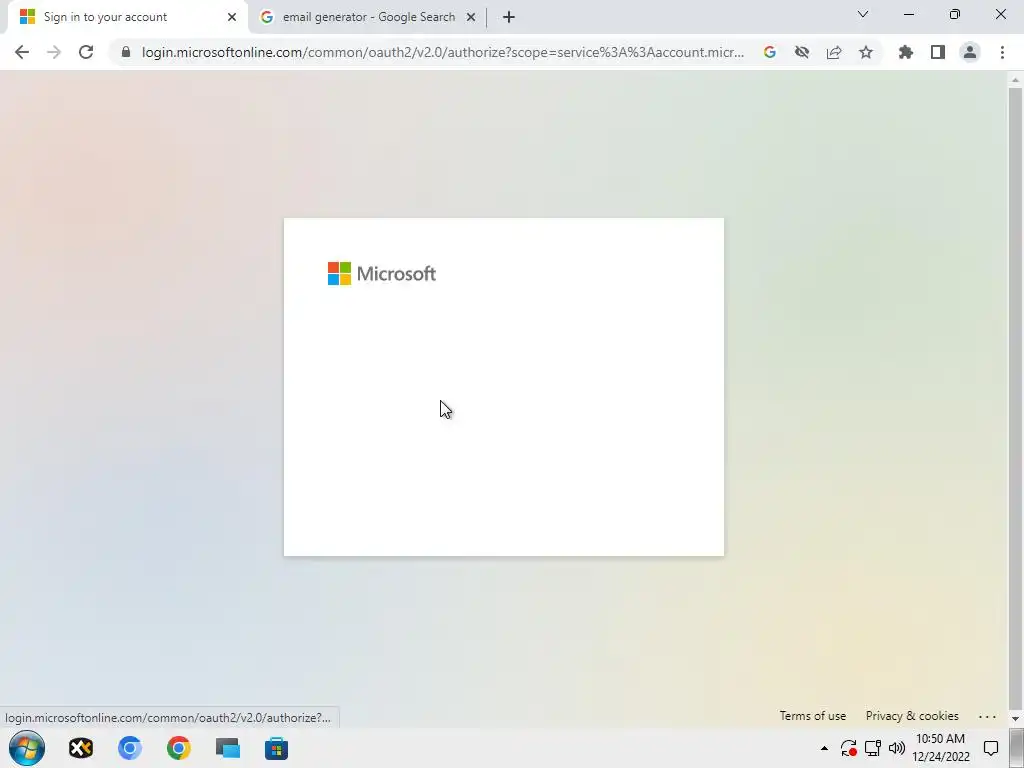1024x768 pixels.
Task: Open the volume speaker icon
Action: coord(897,748)
